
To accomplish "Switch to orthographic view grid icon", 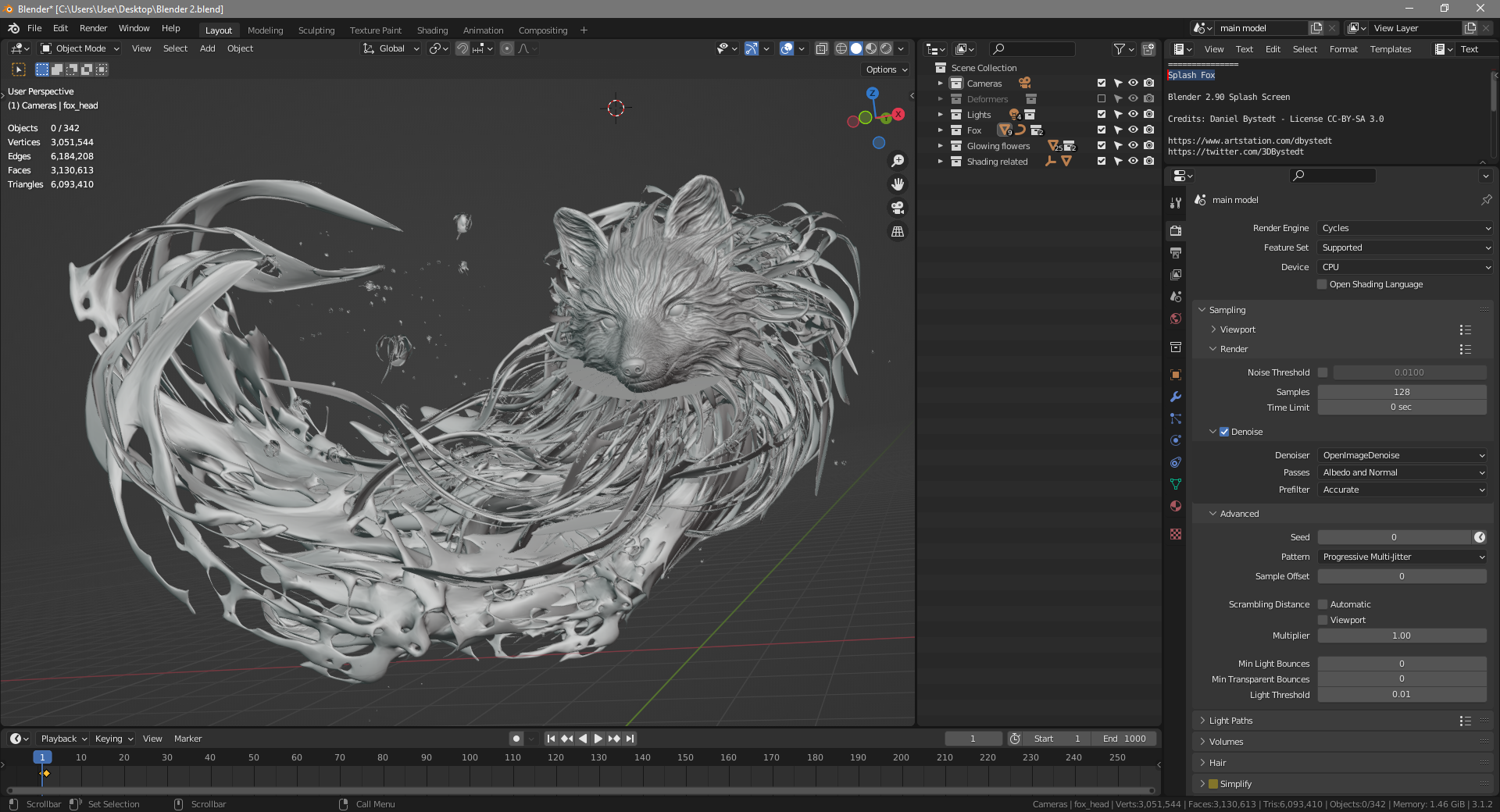I will 898,232.
